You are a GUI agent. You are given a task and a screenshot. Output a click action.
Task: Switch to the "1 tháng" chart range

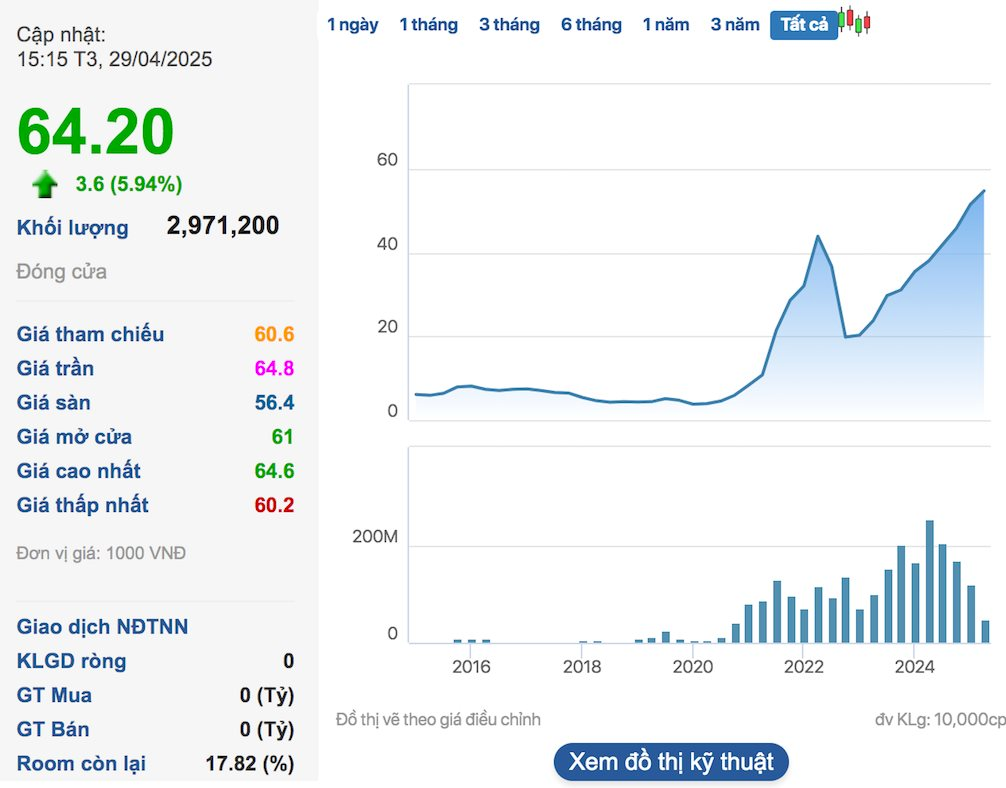coord(428,25)
